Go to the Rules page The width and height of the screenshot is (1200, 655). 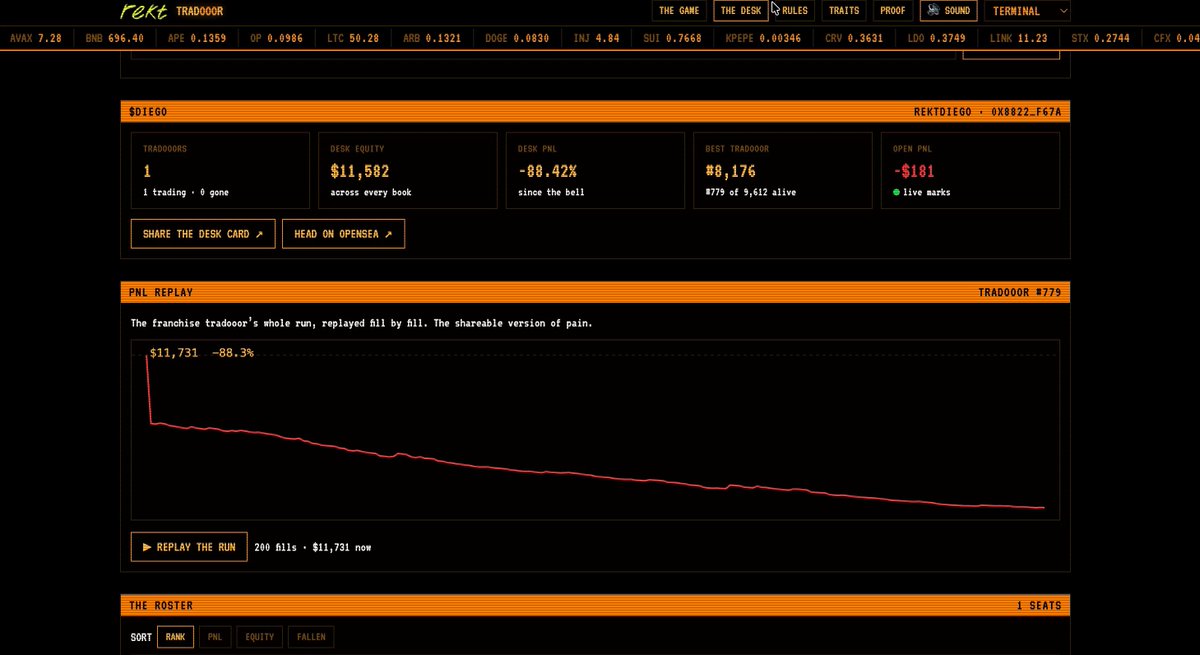pyautogui.click(x=795, y=11)
